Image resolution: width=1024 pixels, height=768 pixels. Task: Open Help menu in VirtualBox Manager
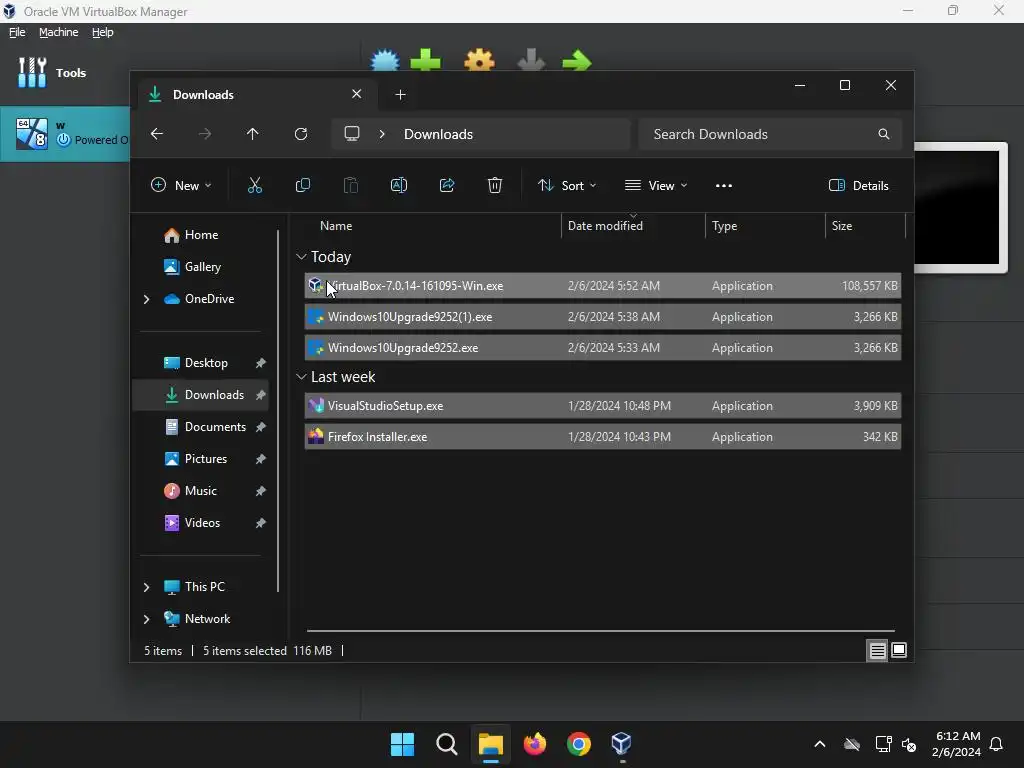pos(103,32)
